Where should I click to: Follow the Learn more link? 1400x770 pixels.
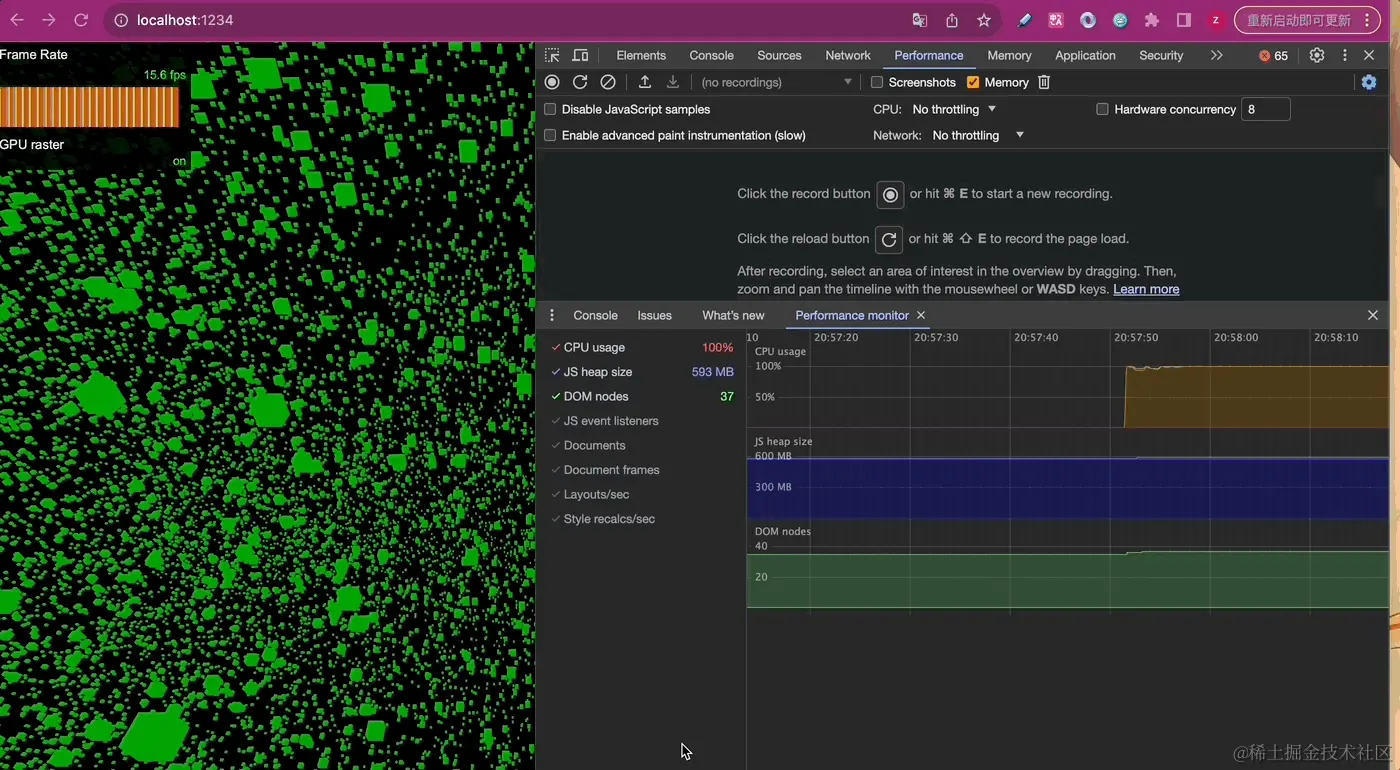click(1146, 289)
